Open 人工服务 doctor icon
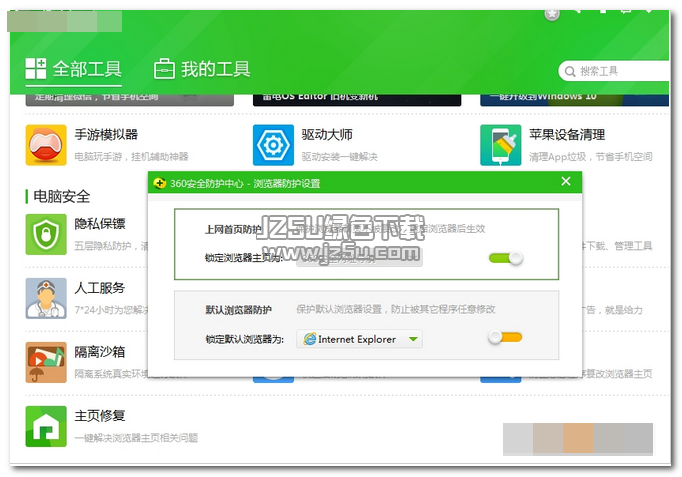The height and width of the screenshot is (477, 682). click(x=46, y=298)
